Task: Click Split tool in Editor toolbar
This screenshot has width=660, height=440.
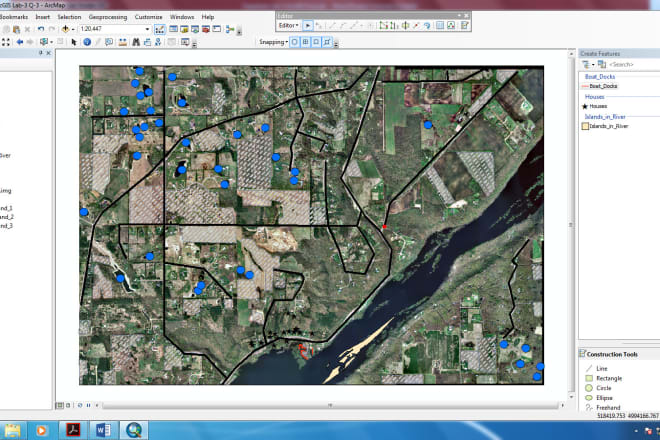Action: coord(416,26)
